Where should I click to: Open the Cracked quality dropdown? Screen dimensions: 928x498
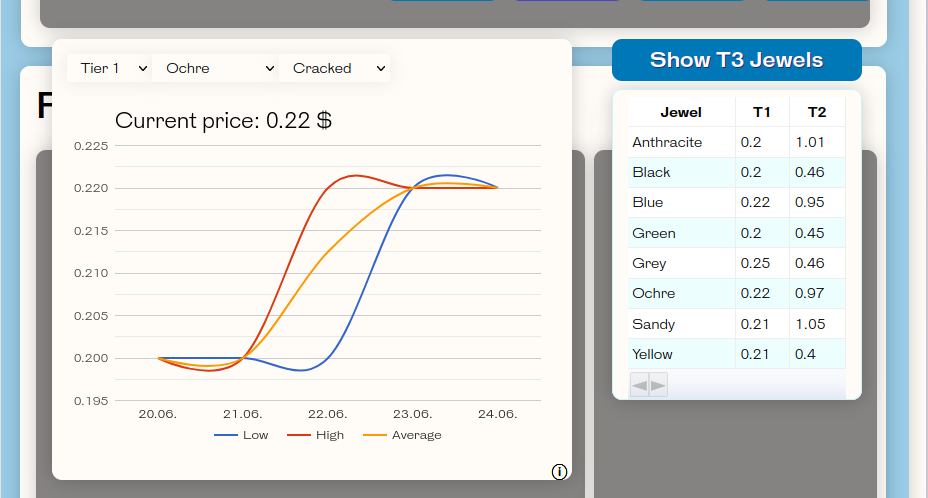337,68
